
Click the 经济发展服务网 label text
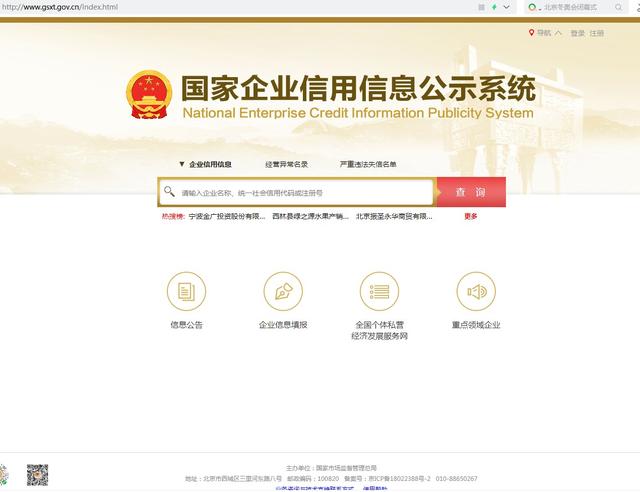[380, 336]
